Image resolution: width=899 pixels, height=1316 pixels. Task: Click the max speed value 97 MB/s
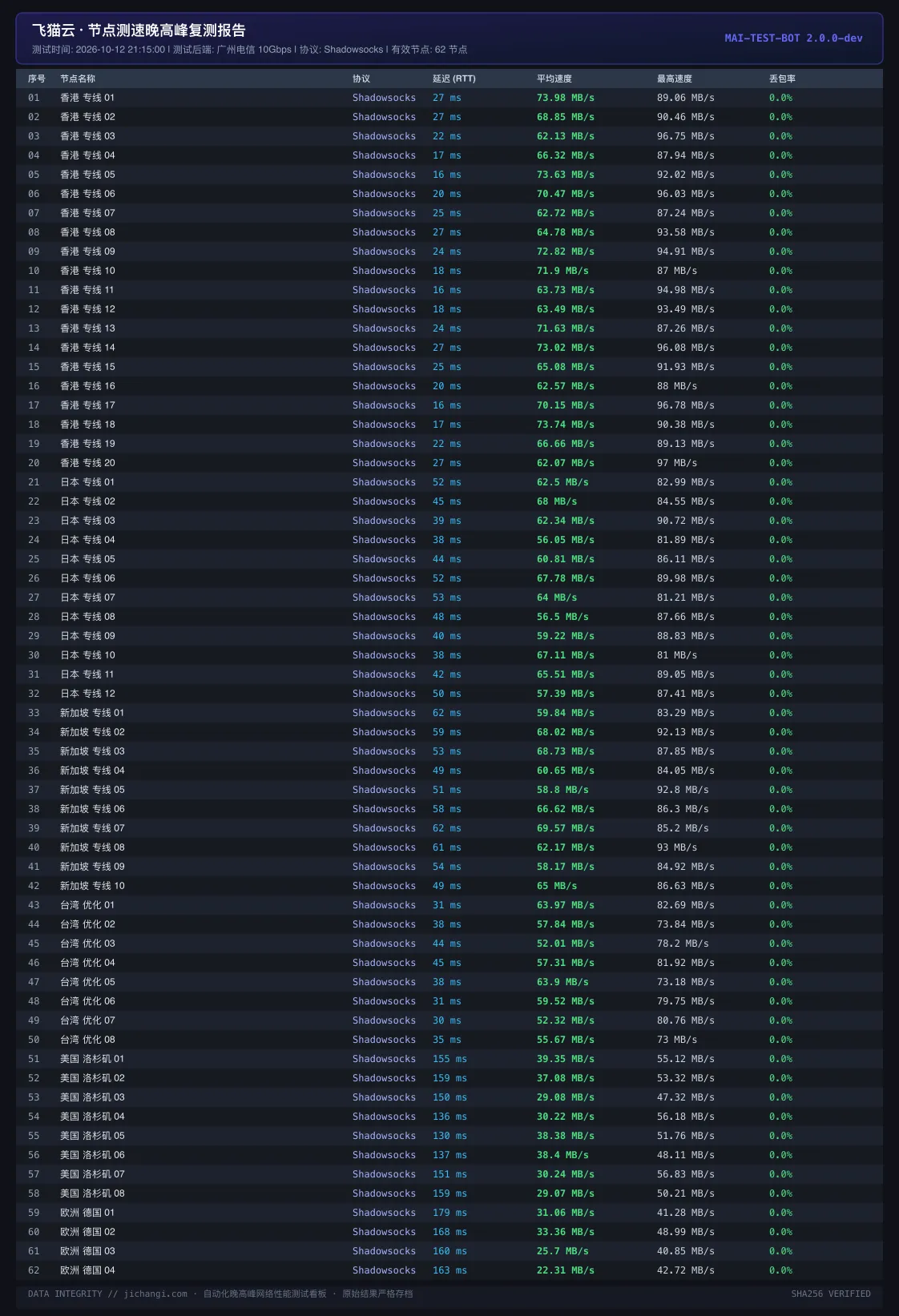pos(677,463)
